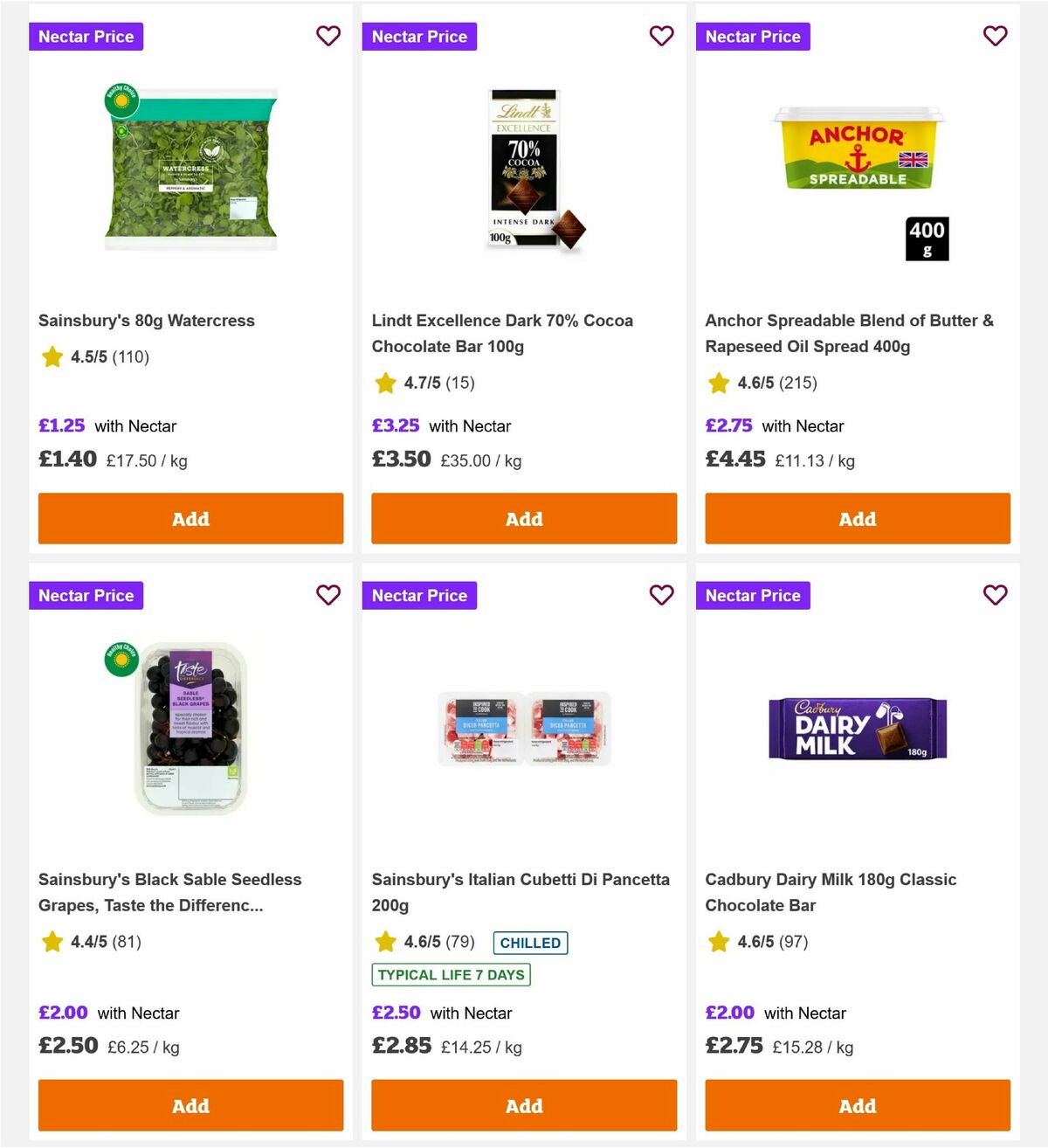Click the heart icon on the Black Sable Grapes
The height and width of the screenshot is (1148, 1048).
[x=328, y=595]
